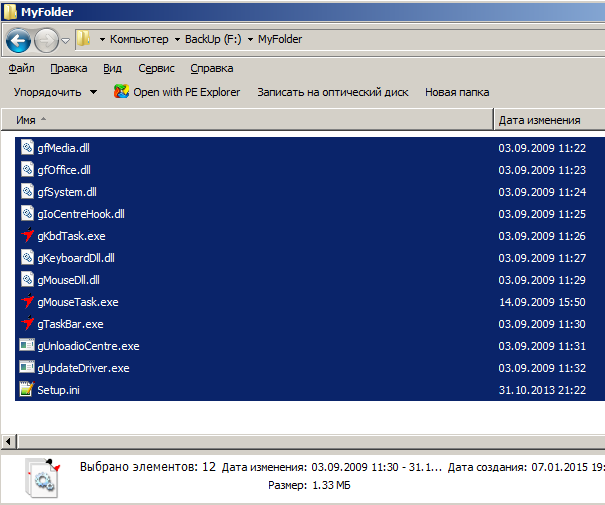The image size is (605, 505).
Task: Open the recent pages history dropdown
Action: pos(65,41)
